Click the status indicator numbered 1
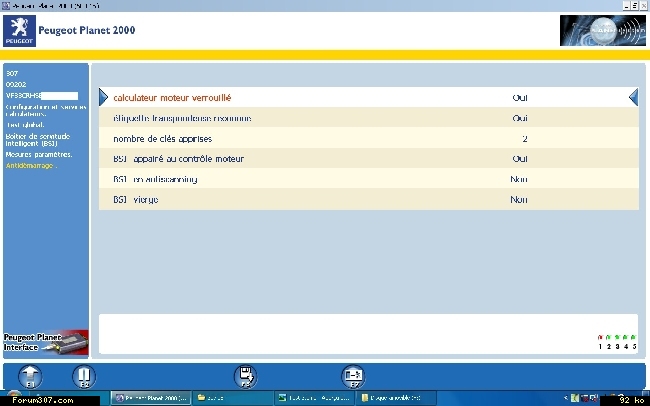The width and height of the screenshot is (650, 406). pyautogui.click(x=600, y=342)
